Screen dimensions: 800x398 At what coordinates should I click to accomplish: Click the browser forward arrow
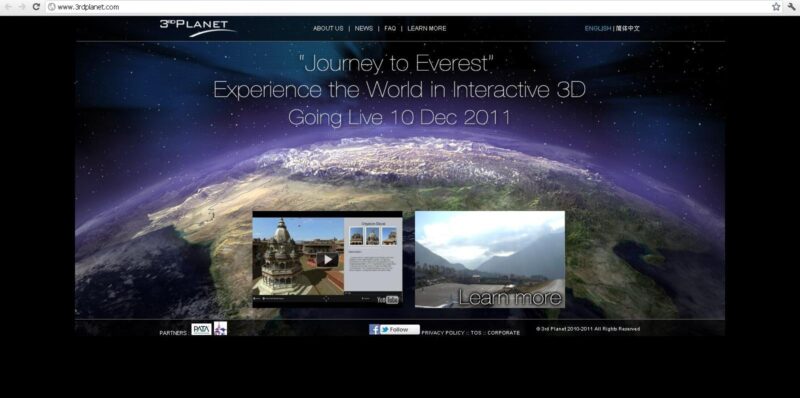point(22,7)
